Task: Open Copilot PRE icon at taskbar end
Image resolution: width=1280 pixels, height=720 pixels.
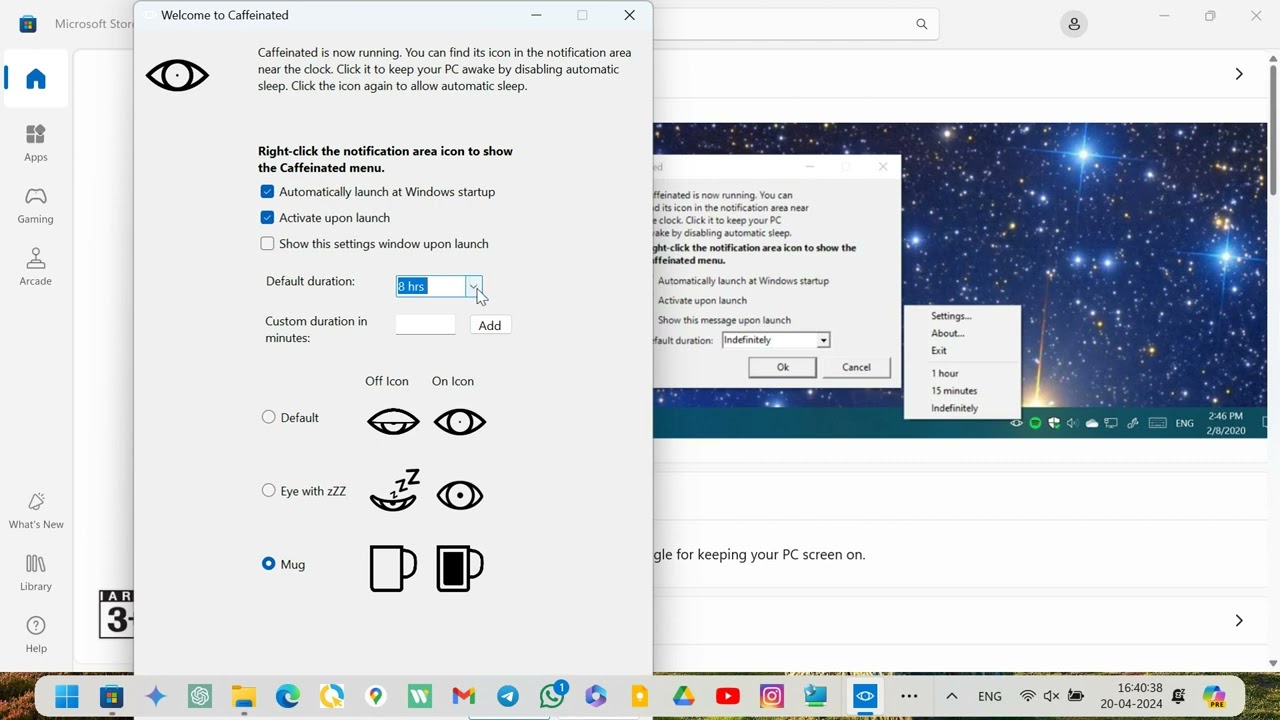Action: pos(1214,696)
